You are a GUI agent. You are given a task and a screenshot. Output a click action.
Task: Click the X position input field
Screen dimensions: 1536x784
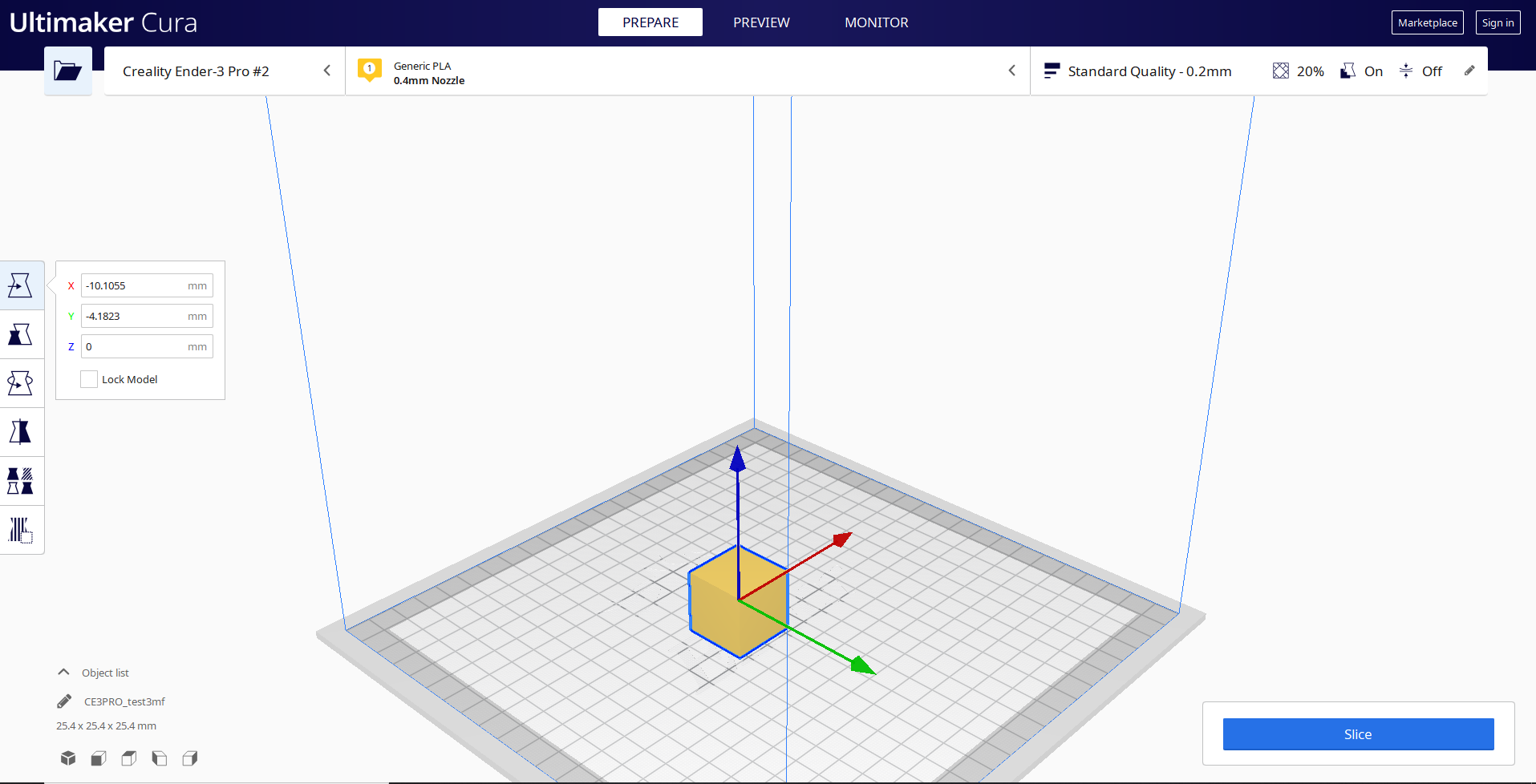click(147, 285)
